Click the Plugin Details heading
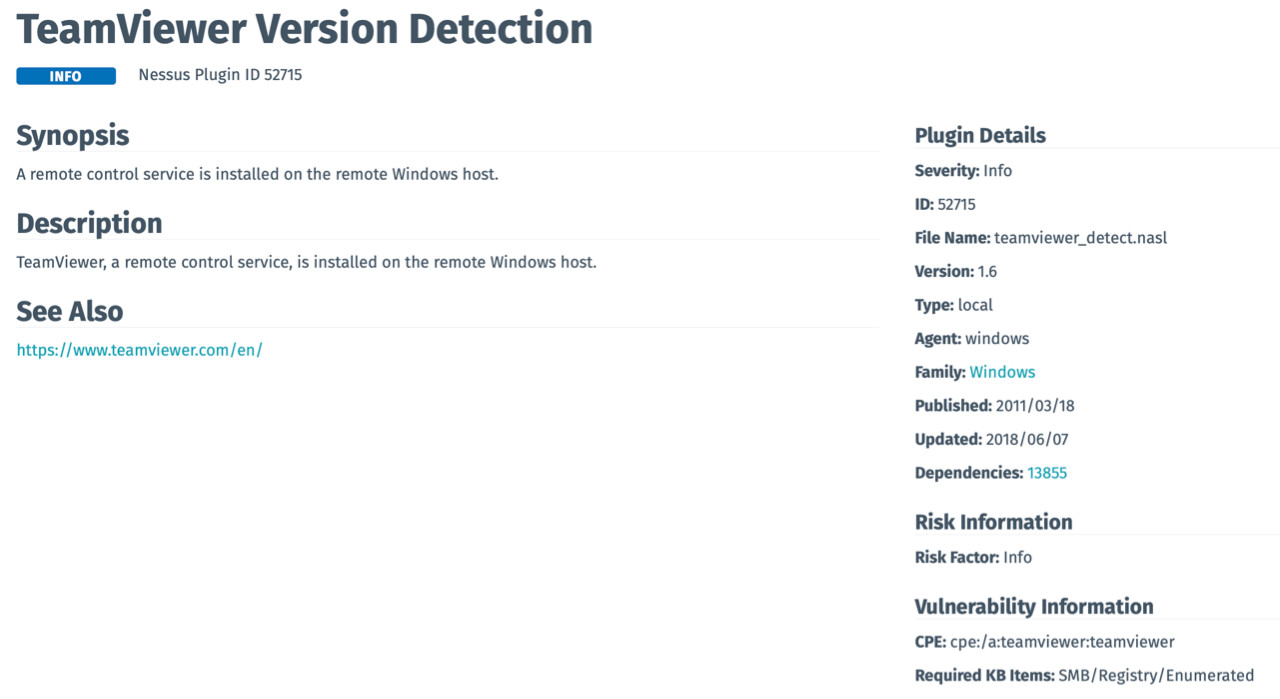The height and width of the screenshot is (699, 1280). 980,136
